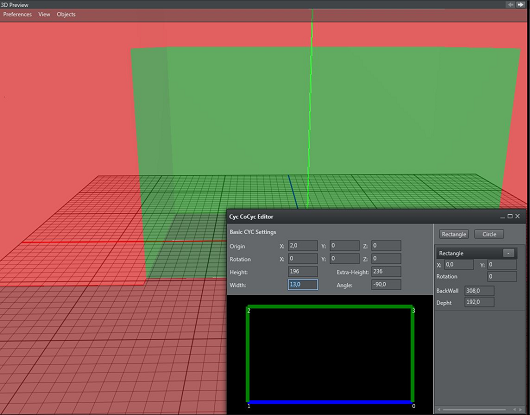Open the Preferences menu
The image size is (530, 415).
[x=17, y=14]
